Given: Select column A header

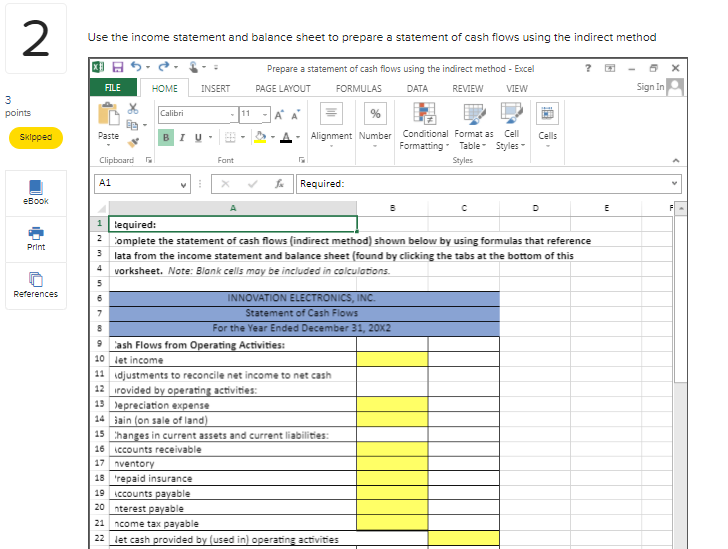Looking at the screenshot, I should click(x=233, y=208).
